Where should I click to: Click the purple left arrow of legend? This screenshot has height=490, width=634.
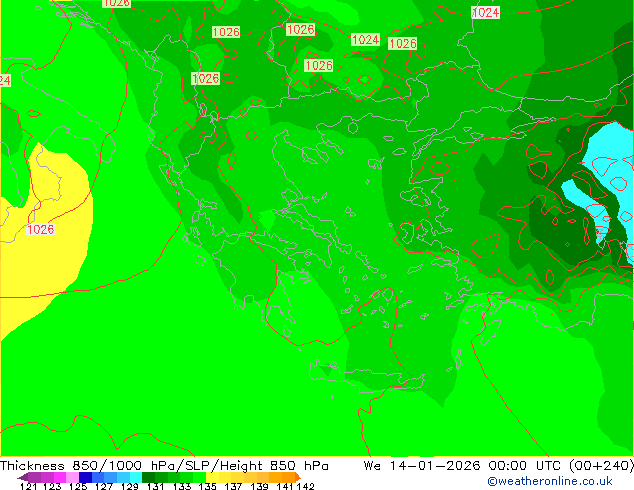(23, 478)
